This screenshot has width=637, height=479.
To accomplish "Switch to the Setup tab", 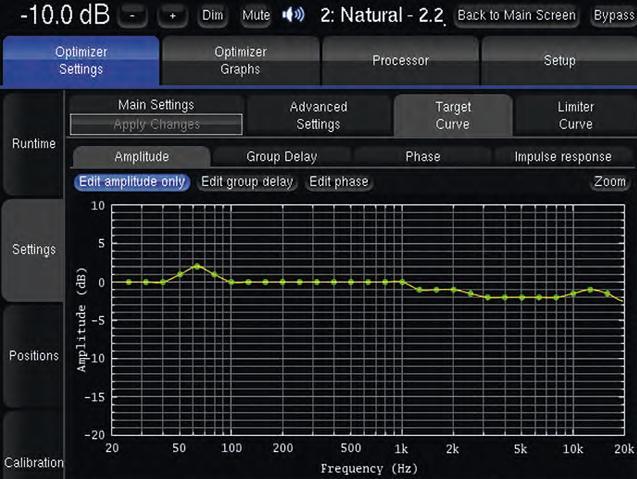I will [x=559, y=61].
